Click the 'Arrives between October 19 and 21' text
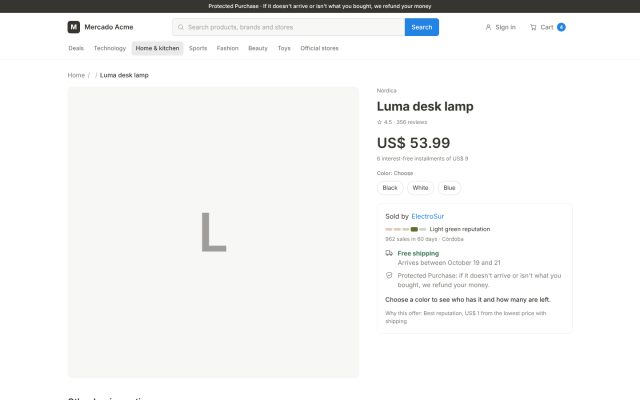 coord(449,263)
